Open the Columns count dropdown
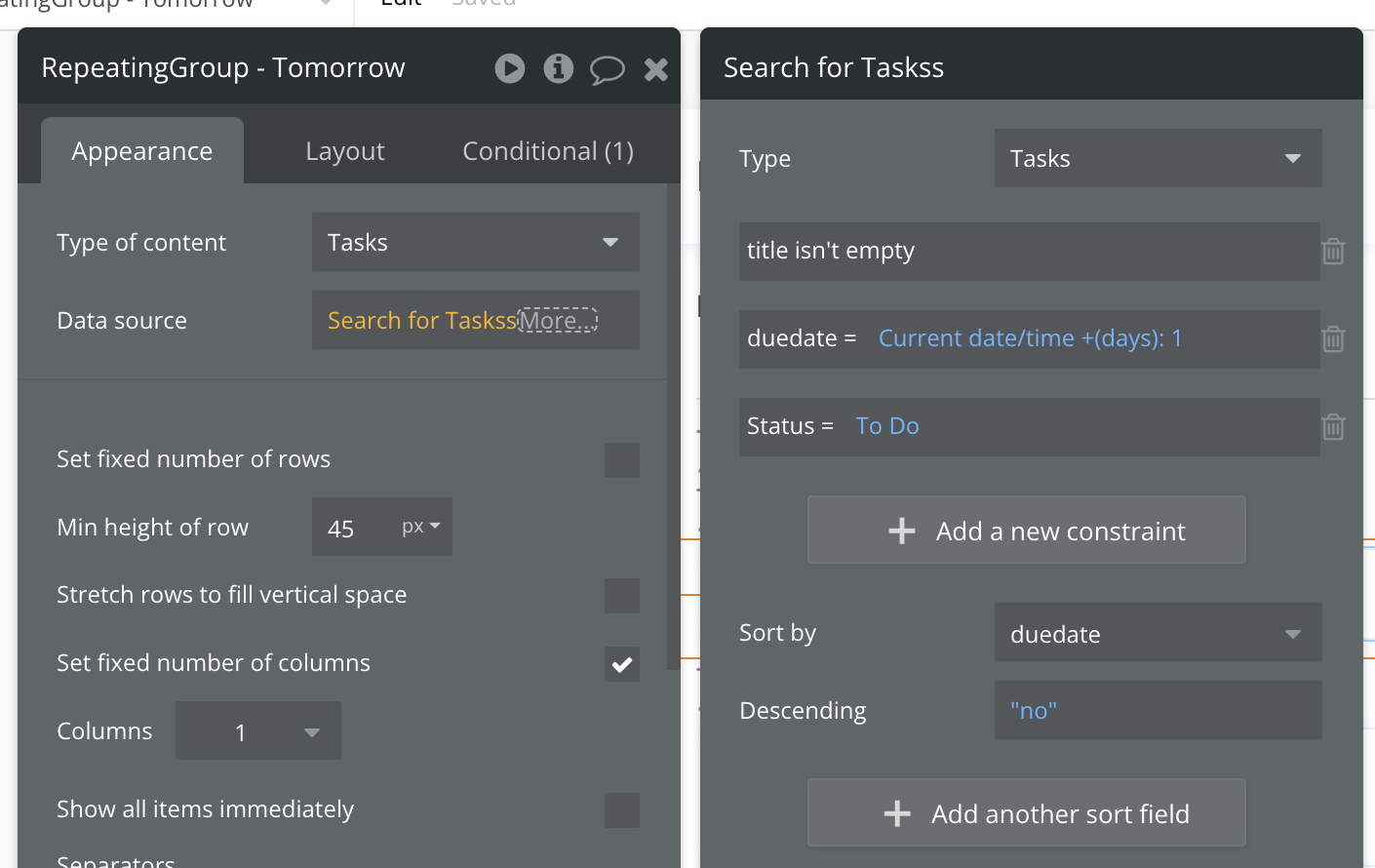Screen dimensions: 1375x868 coord(258,731)
